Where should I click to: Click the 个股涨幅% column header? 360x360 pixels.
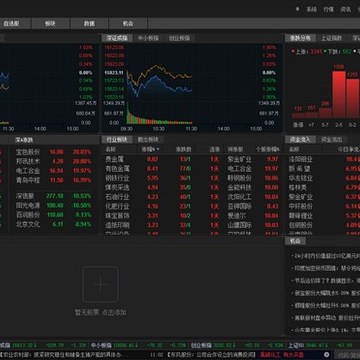click(x=267, y=149)
